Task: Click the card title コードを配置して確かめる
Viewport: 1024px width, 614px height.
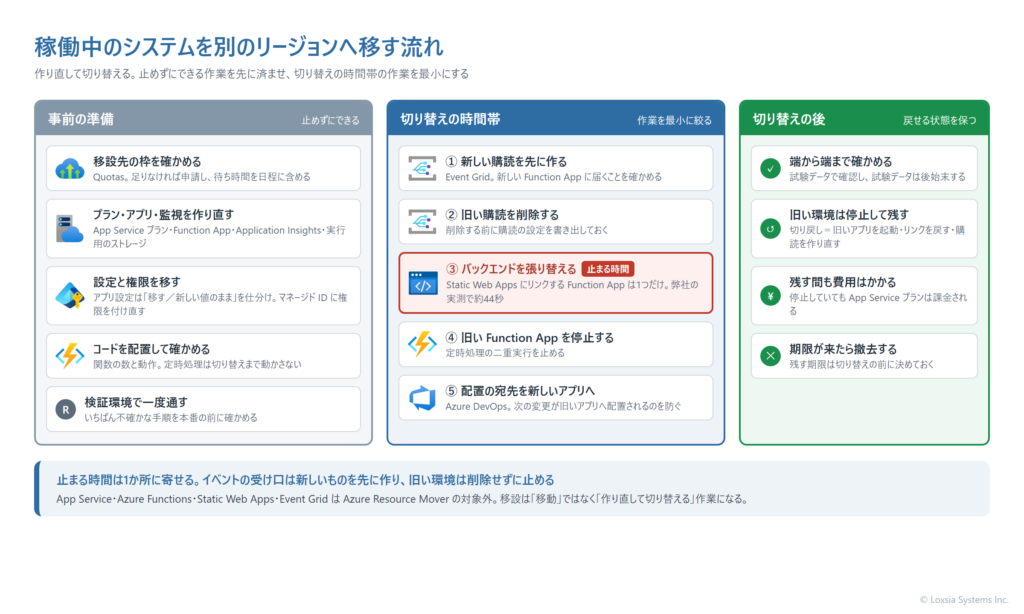Action: [x=152, y=349]
